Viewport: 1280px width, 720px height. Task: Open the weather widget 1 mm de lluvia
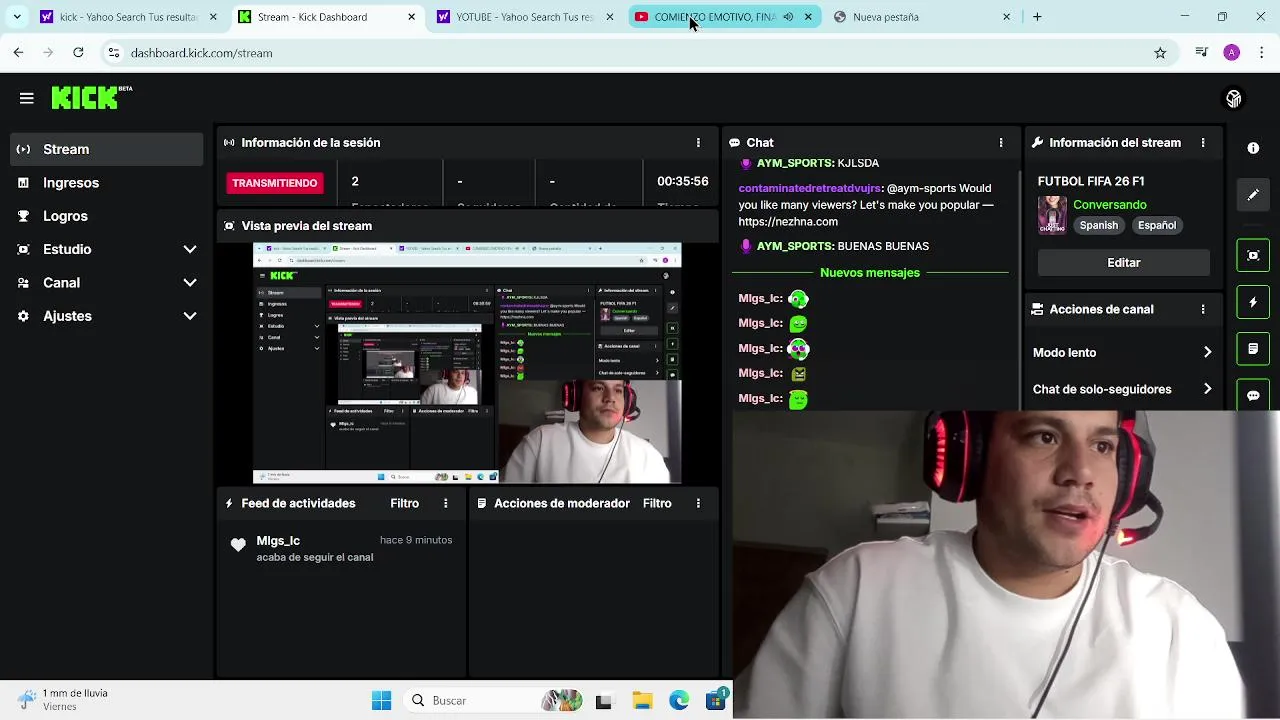coord(62,700)
